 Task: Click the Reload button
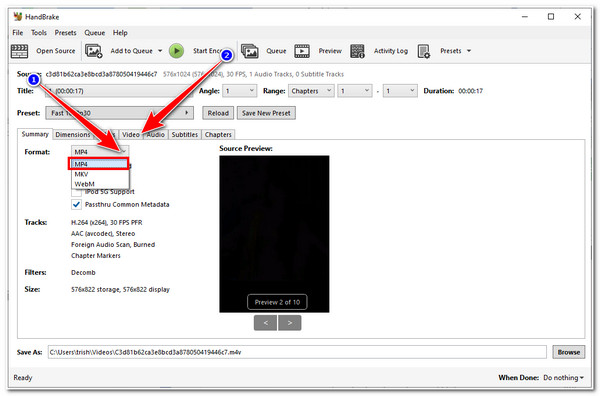point(218,113)
